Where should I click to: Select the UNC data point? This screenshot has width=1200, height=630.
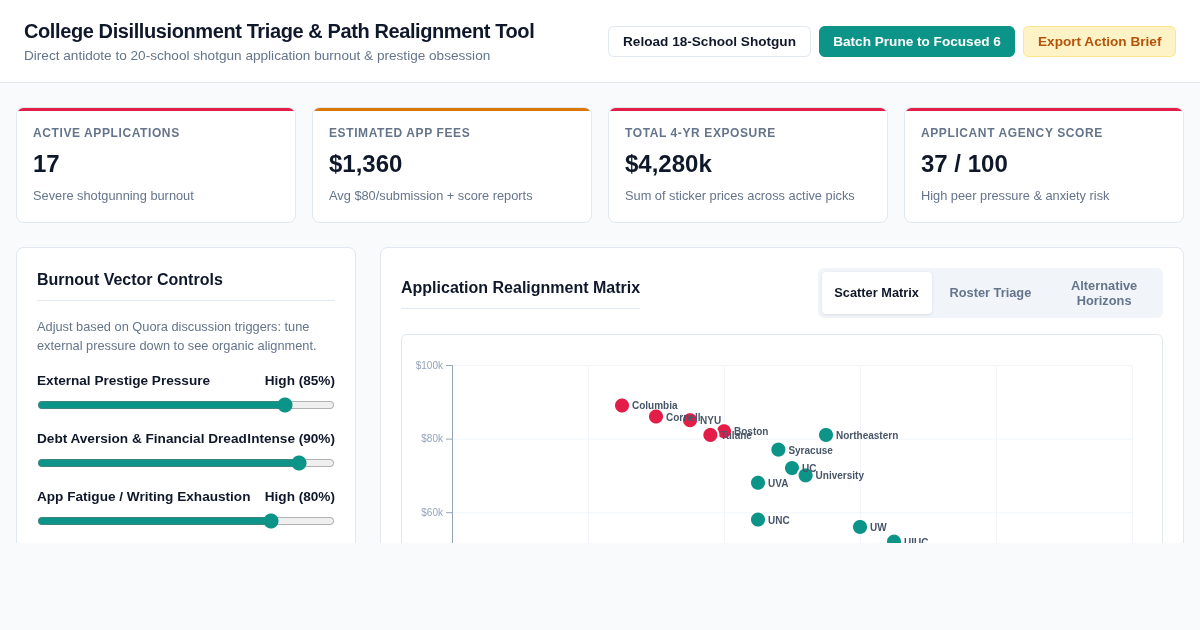[758, 520]
